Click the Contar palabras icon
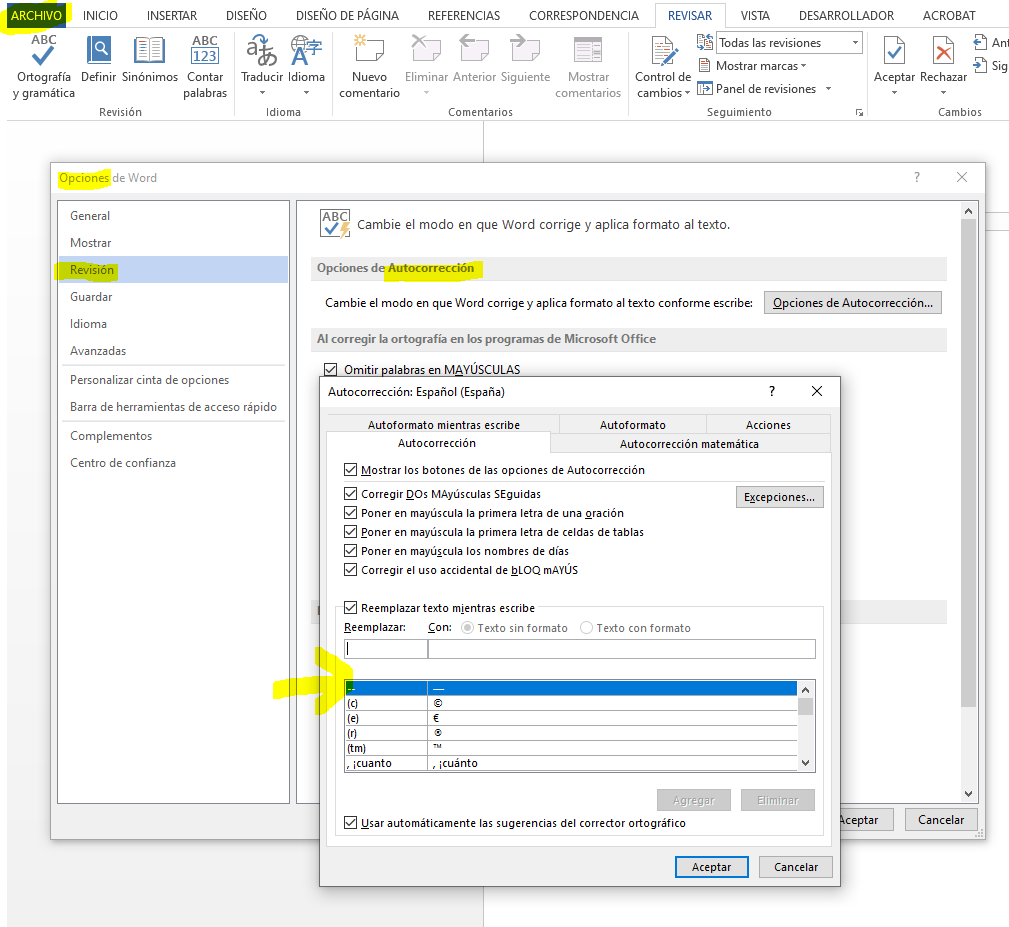 click(205, 52)
